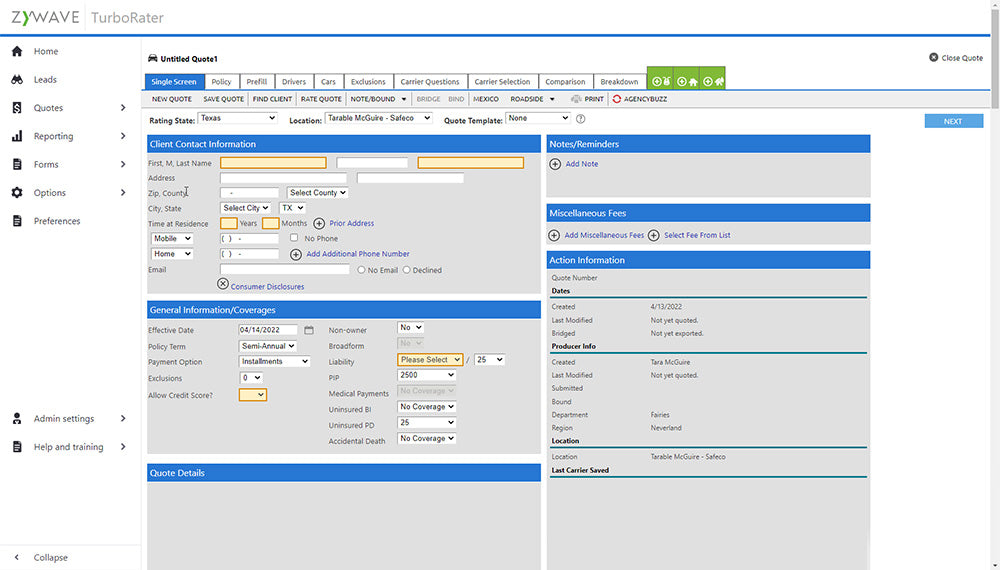Click the green add home quote icon
Screen dimensions: 1000x570
click(686, 81)
